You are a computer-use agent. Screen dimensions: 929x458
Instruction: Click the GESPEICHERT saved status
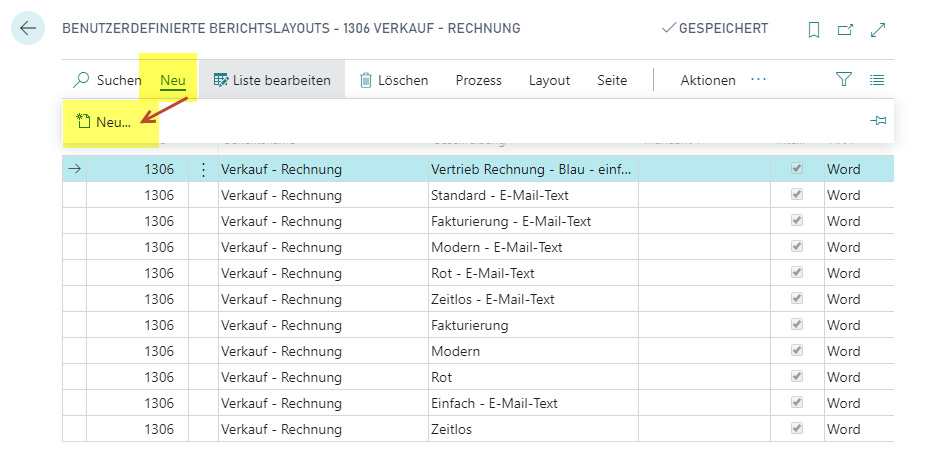(x=715, y=28)
